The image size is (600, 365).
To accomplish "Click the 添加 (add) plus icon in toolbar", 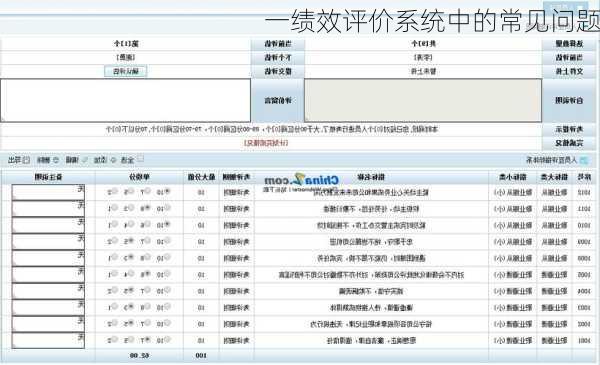I will tap(113, 160).
